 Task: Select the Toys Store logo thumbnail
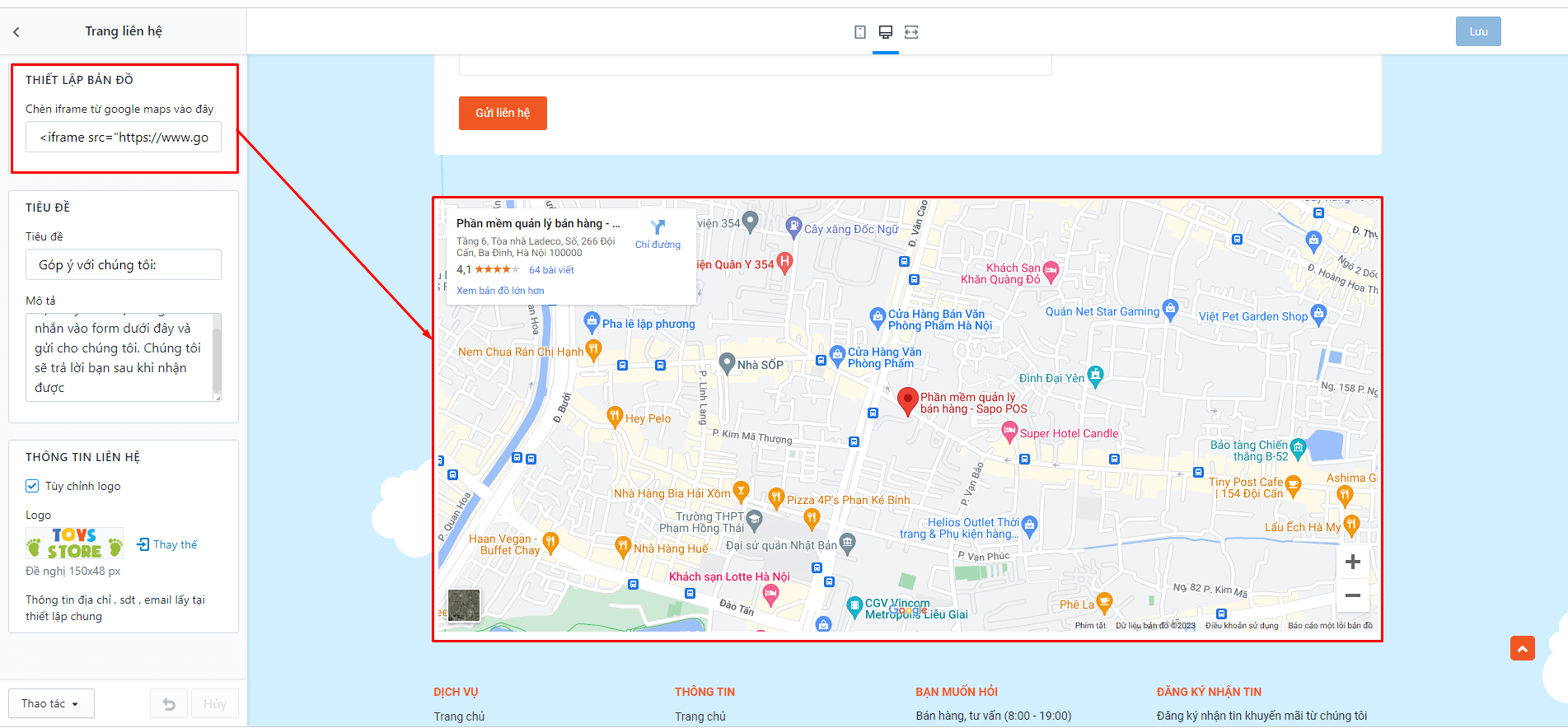tap(75, 544)
